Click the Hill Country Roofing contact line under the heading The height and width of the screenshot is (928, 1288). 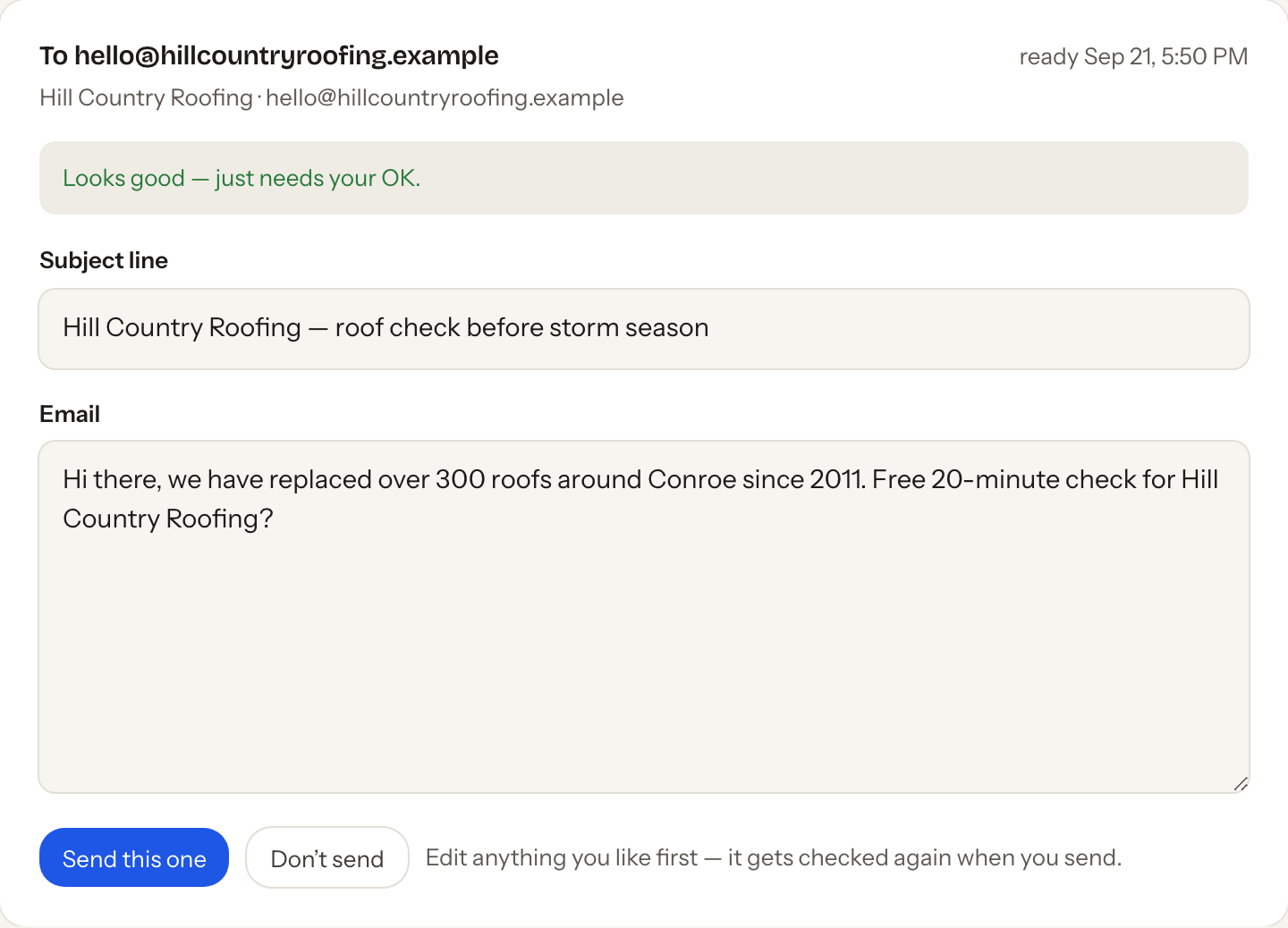(x=332, y=97)
